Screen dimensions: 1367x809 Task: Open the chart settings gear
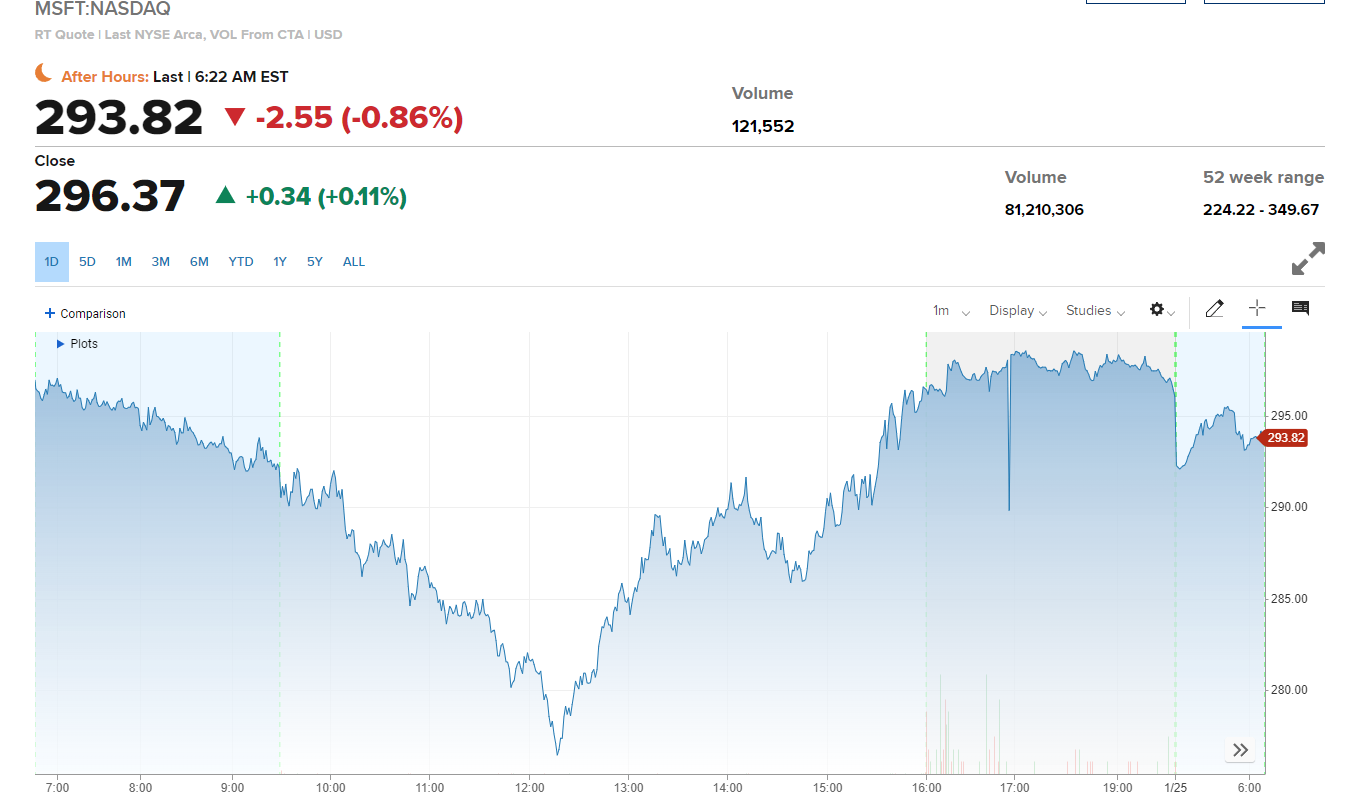(x=1162, y=311)
